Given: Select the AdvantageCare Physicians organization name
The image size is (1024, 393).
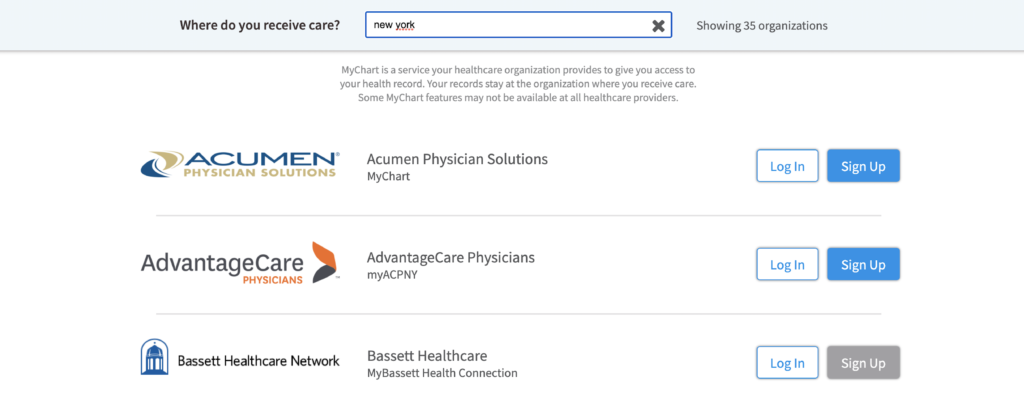Looking at the screenshot, I should [x=451, y=257].
